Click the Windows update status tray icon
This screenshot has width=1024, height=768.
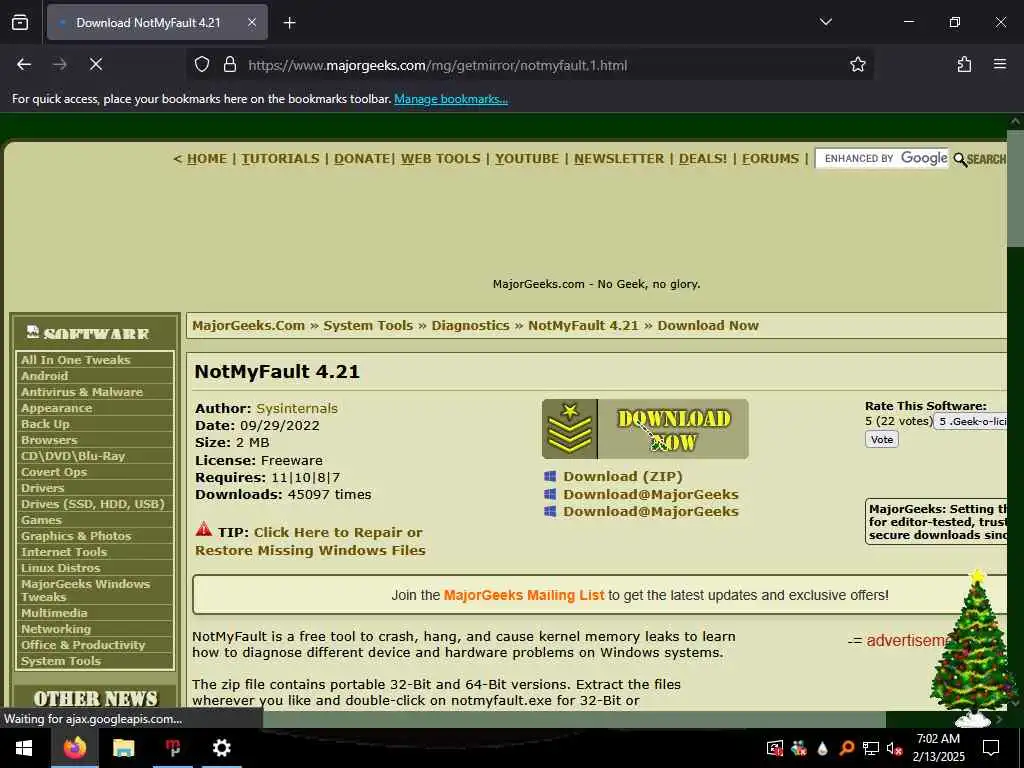(x=775, y=748)
